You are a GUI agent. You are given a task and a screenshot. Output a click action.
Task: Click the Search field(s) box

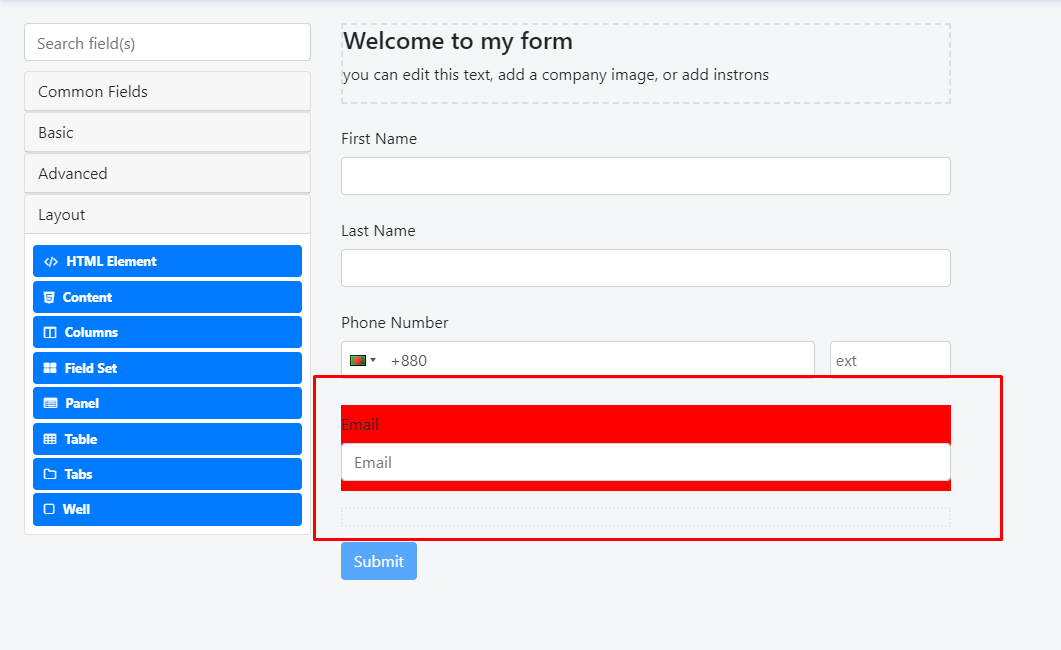tap(167, 43)
